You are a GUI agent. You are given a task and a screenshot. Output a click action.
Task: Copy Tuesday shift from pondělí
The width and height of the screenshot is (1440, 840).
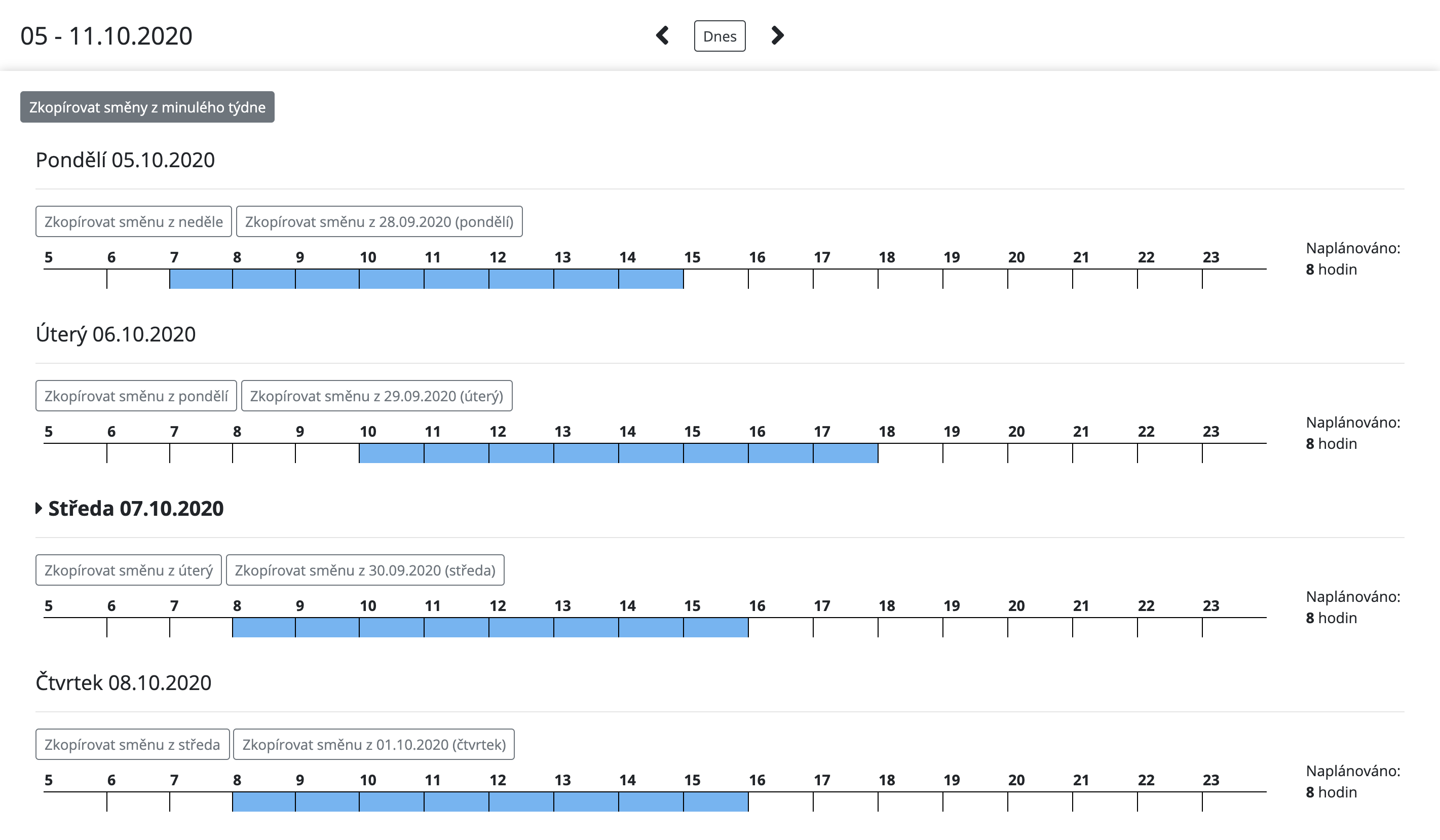[x=136, y=396]
